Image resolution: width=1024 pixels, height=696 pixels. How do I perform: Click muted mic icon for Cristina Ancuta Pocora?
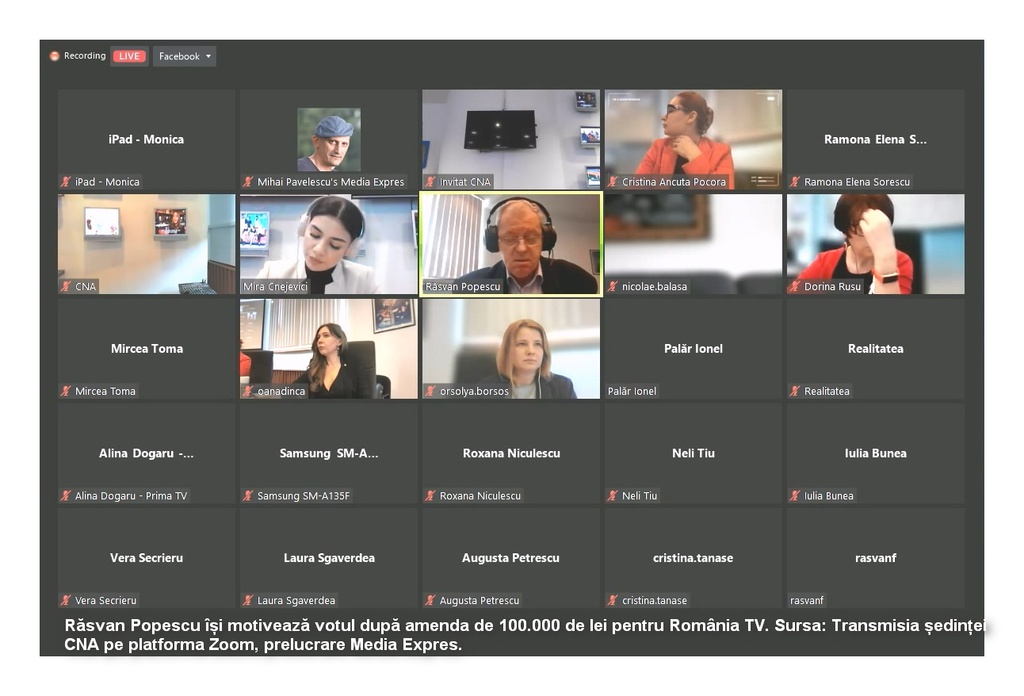click(613, 182)
